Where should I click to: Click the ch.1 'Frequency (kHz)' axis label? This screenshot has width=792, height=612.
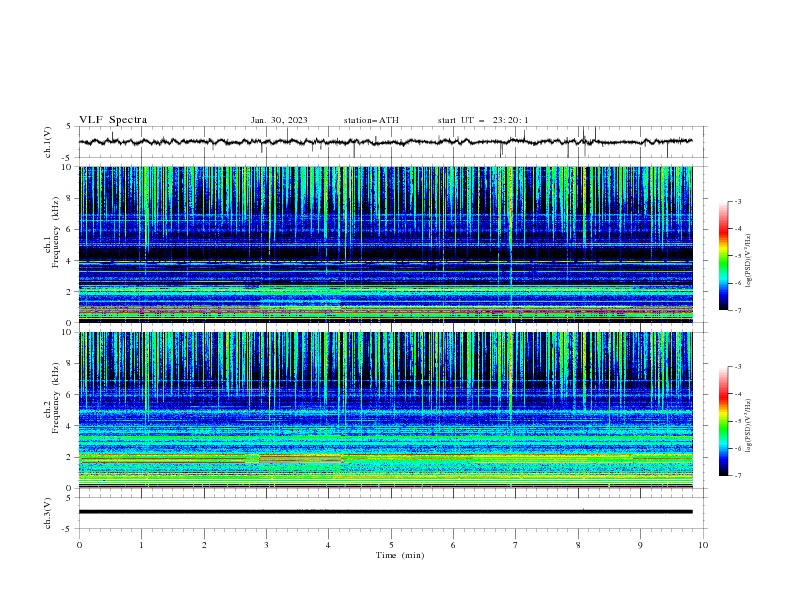tap(56, 232)
